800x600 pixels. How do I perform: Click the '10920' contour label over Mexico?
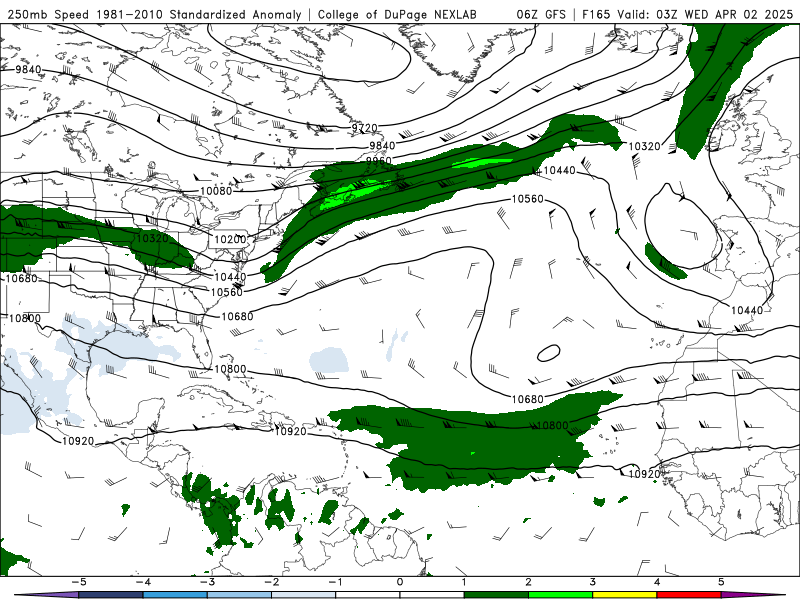pos(78,441)
